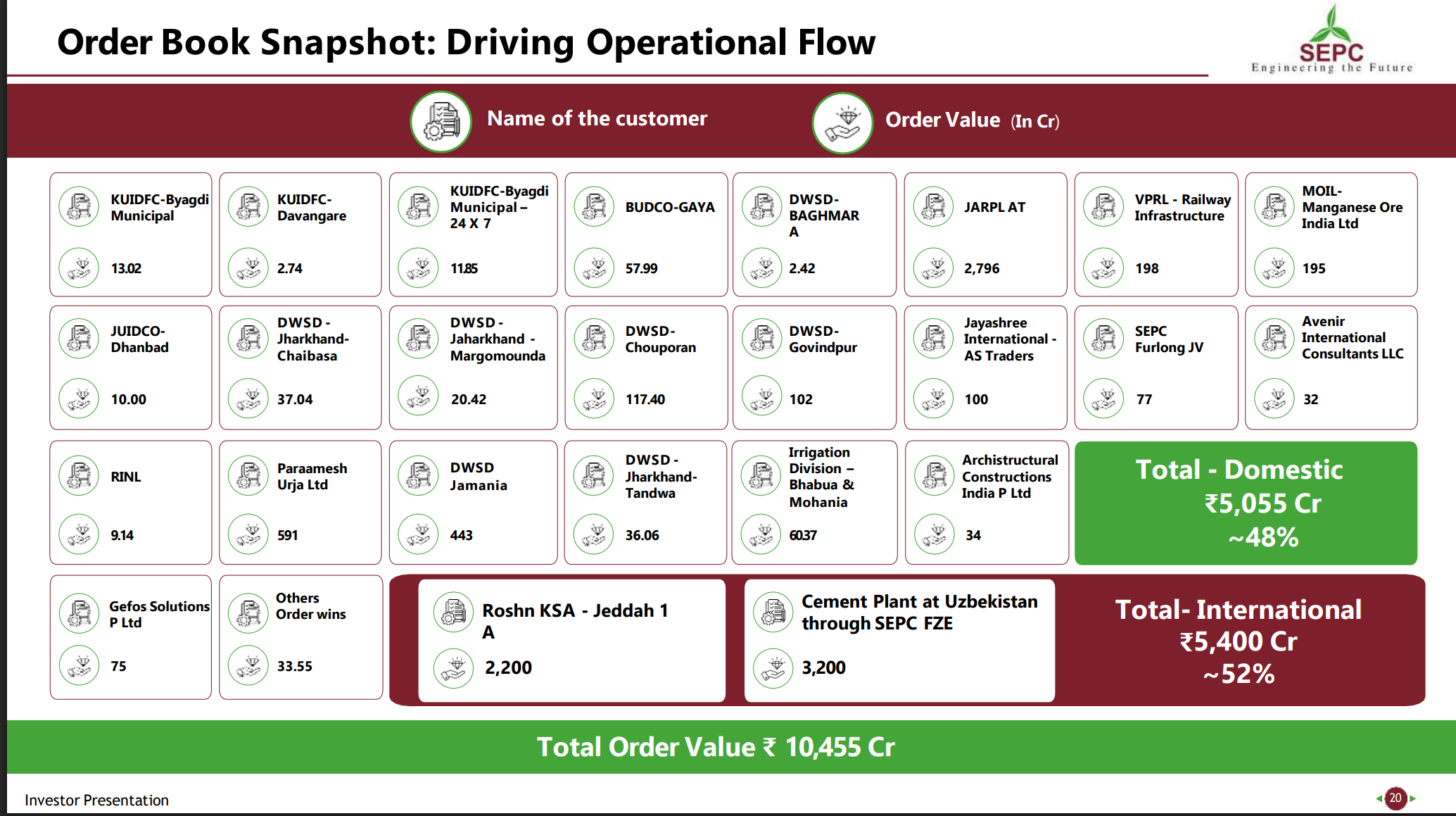Click the Others Order wins card

[300, 637]
